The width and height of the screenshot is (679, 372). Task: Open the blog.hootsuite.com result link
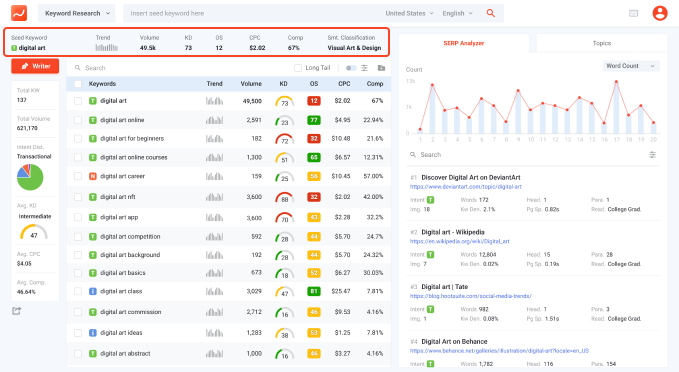pos(470,296)
